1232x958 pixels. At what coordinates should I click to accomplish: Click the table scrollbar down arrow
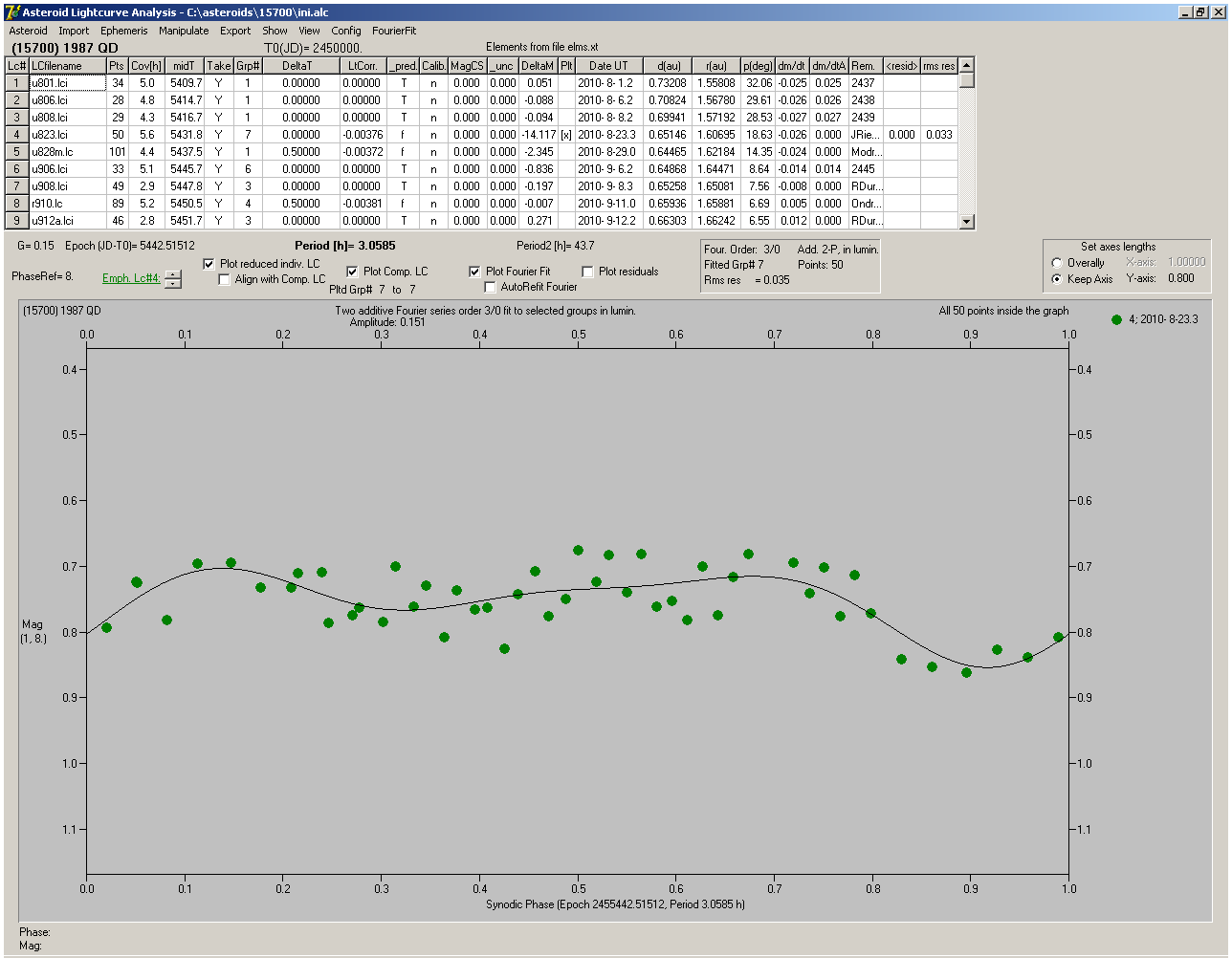tap(967, 222)
